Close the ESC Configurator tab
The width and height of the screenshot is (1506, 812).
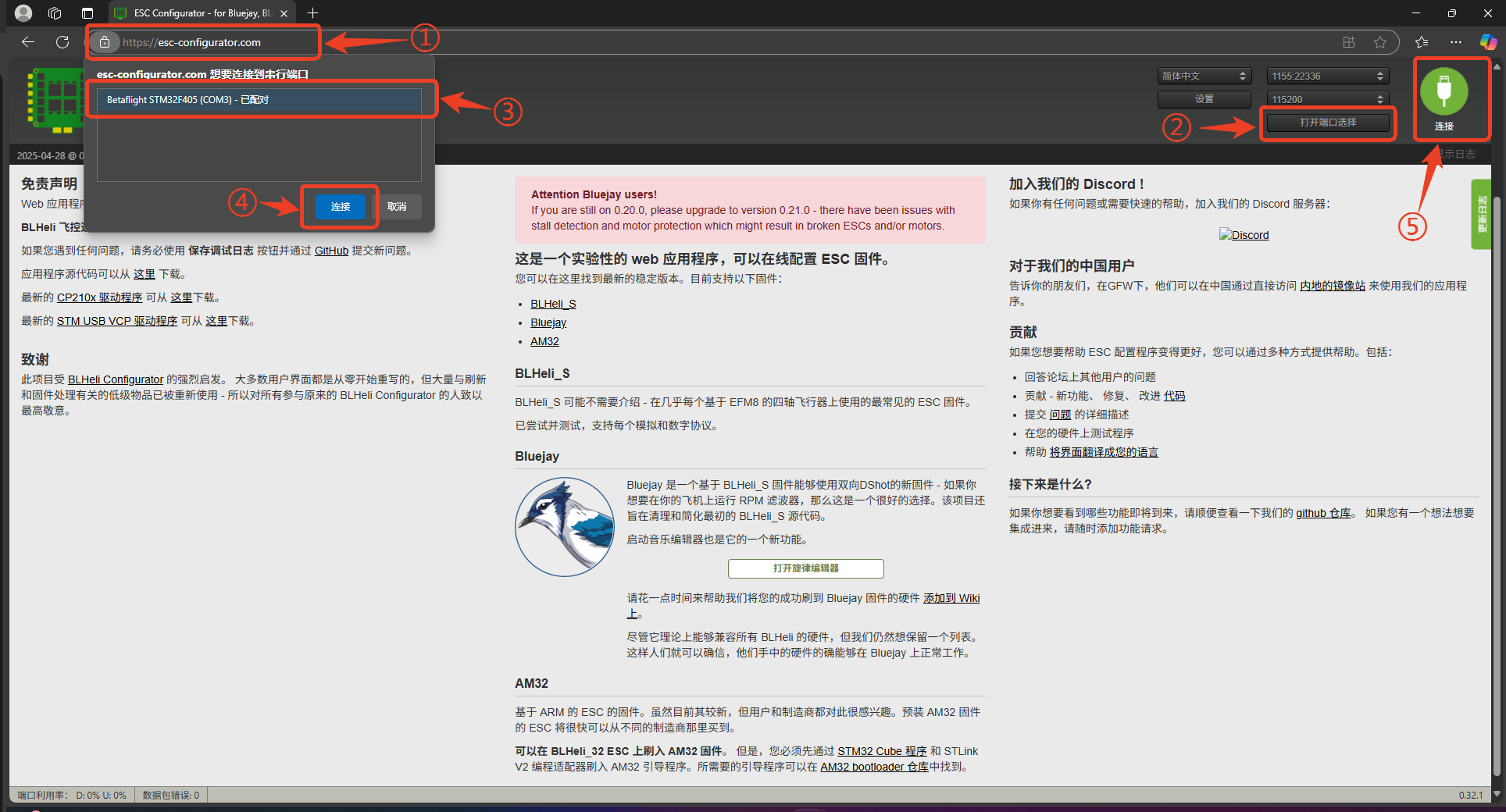point(284,13)
